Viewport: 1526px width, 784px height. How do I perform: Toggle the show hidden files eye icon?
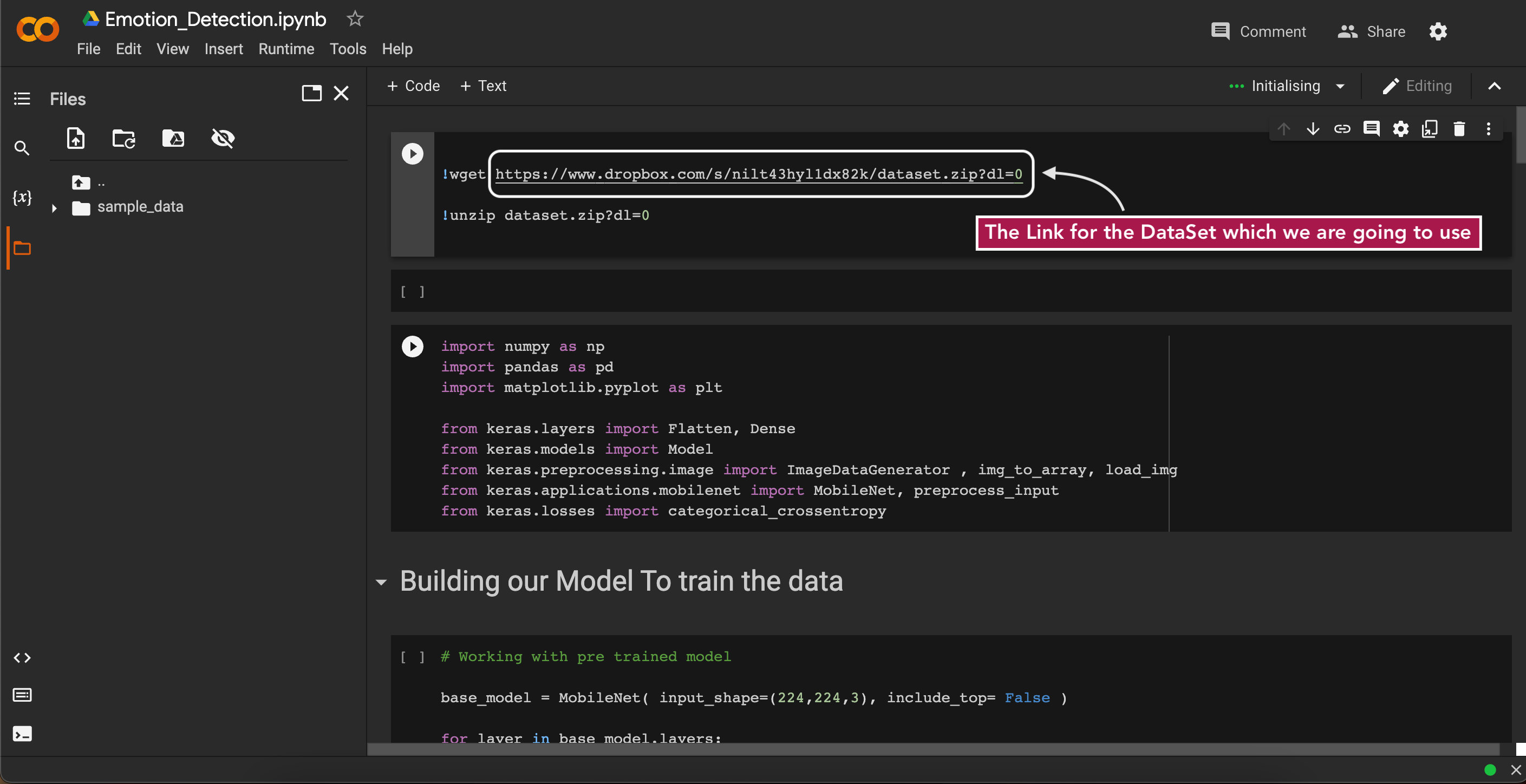click(223, 138)
